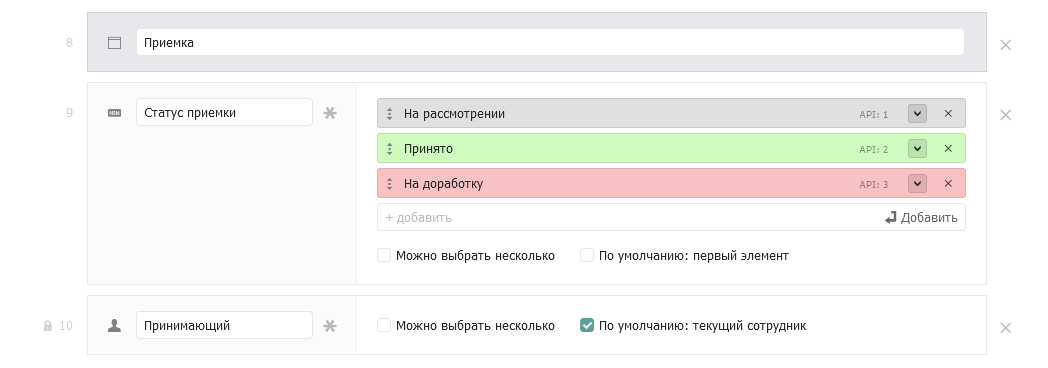Edit the Статус приемки field name
This screenshot has width=1048, height=368.
pyautogui.click(x=224, y=112)
